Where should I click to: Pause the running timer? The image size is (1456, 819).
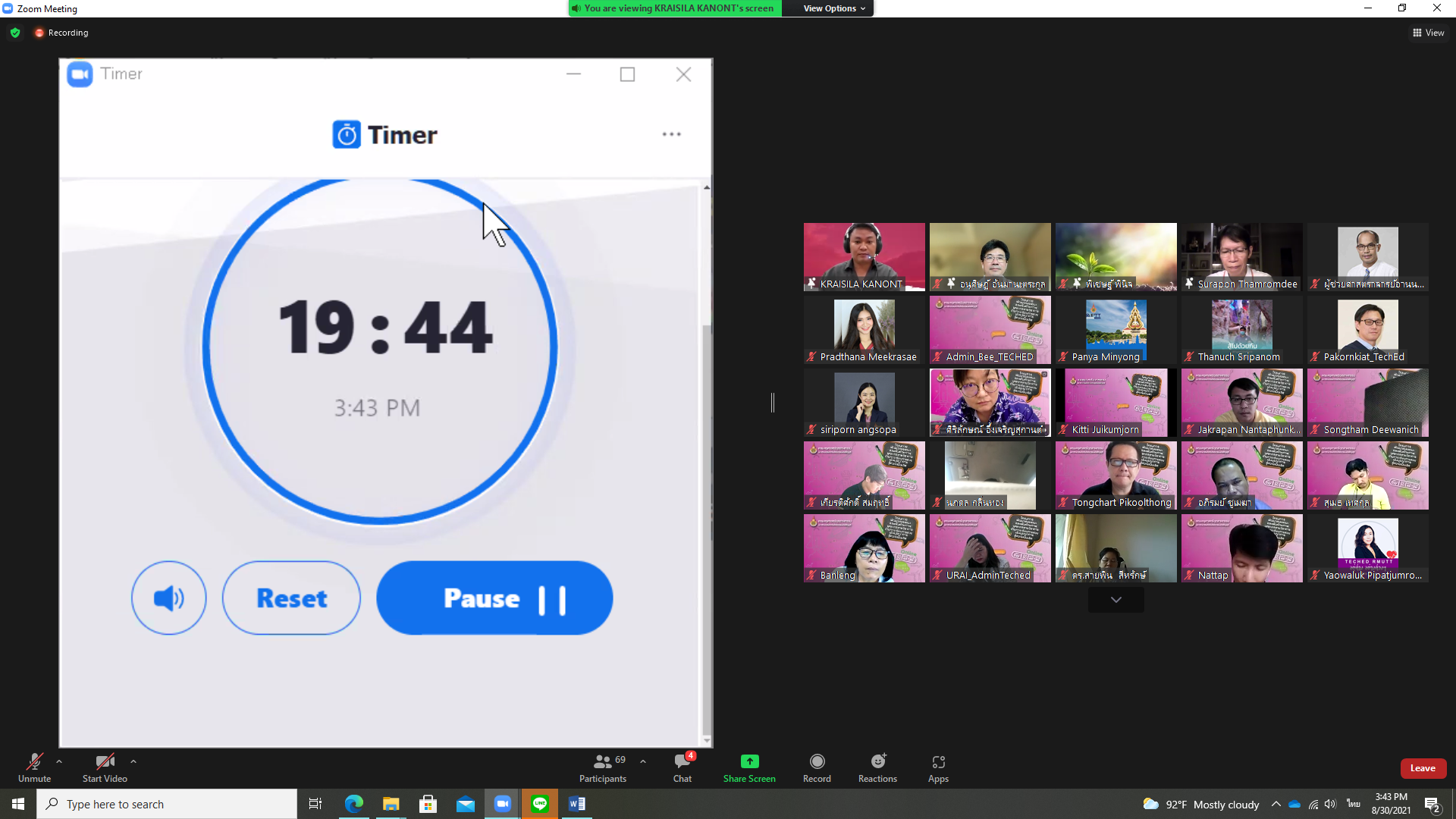[x=494, y=598]
